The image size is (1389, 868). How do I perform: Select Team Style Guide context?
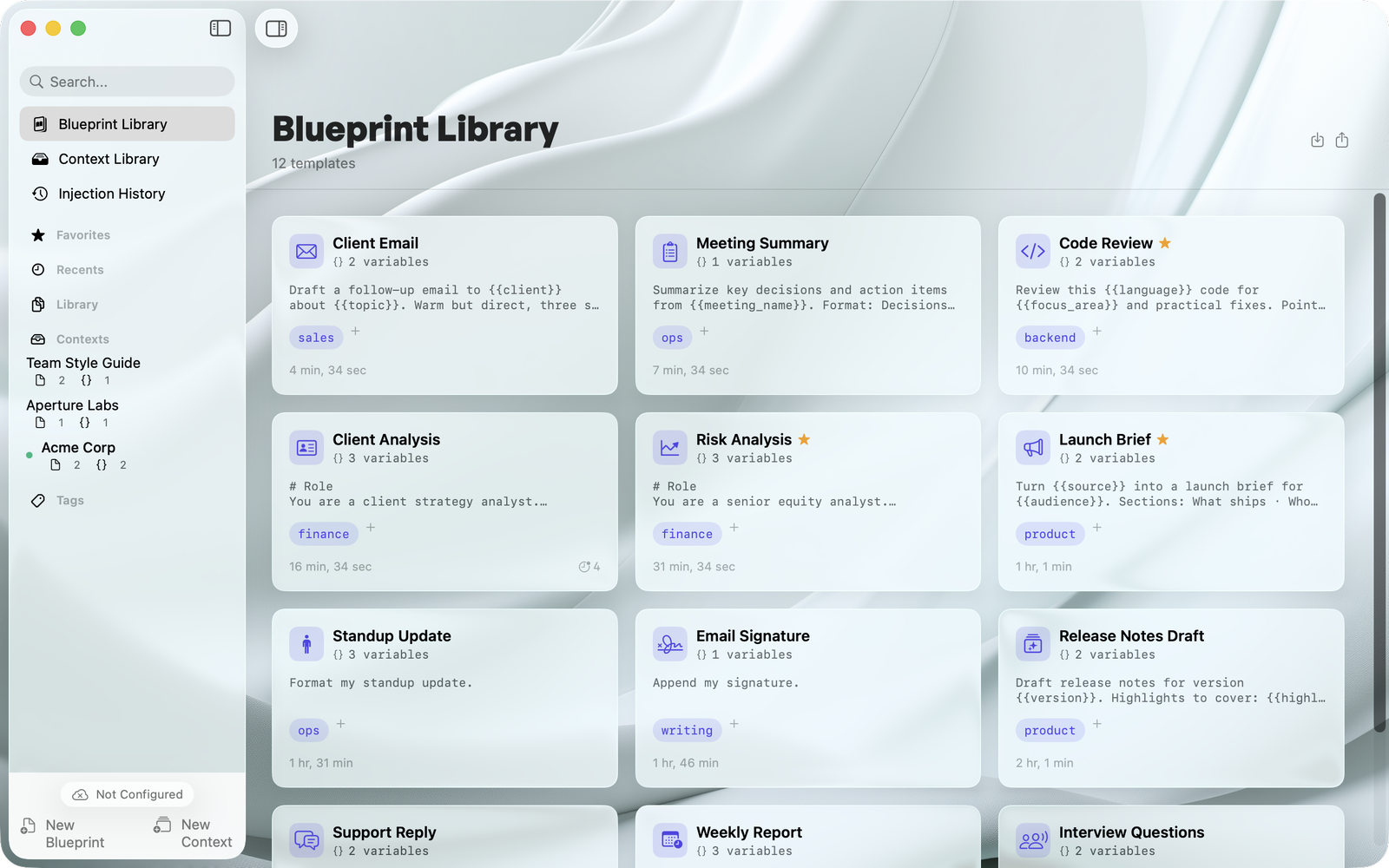[x=83, y=363]
